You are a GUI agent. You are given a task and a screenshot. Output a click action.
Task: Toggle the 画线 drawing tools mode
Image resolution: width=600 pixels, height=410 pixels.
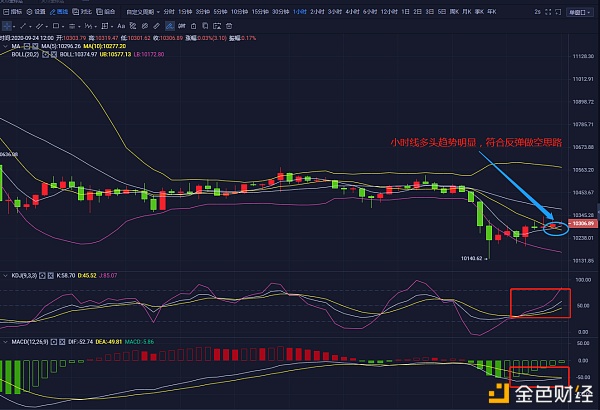[59, 12]
